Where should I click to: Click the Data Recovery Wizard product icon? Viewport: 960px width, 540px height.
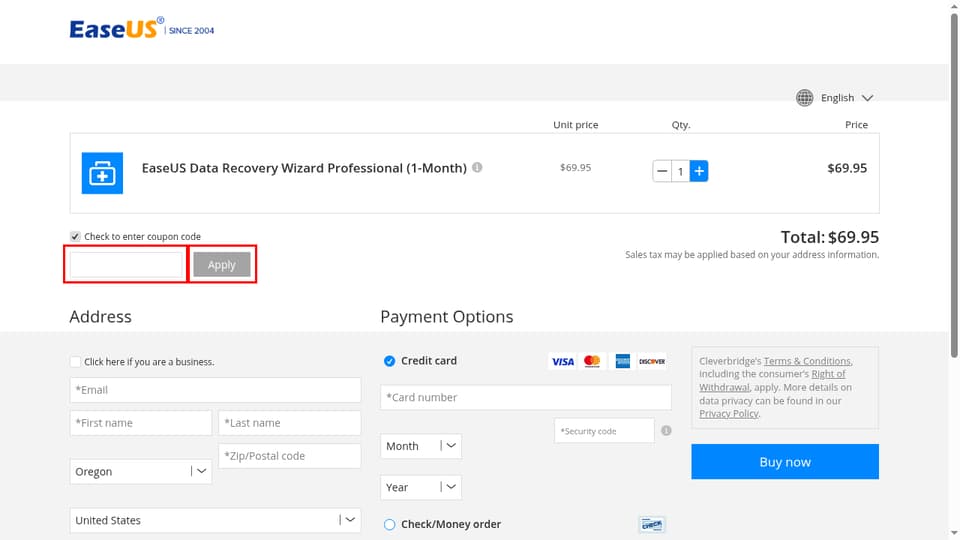(102, 173)
